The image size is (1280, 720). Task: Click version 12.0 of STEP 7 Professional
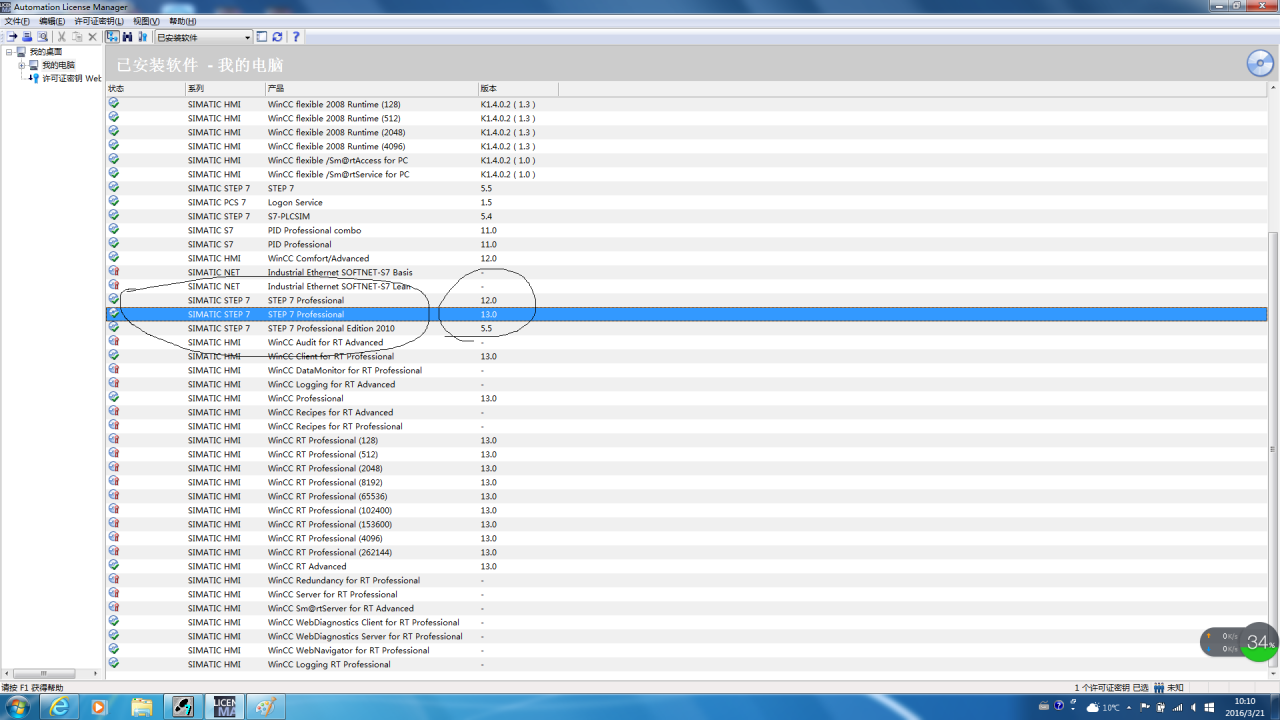click(488, 300)
